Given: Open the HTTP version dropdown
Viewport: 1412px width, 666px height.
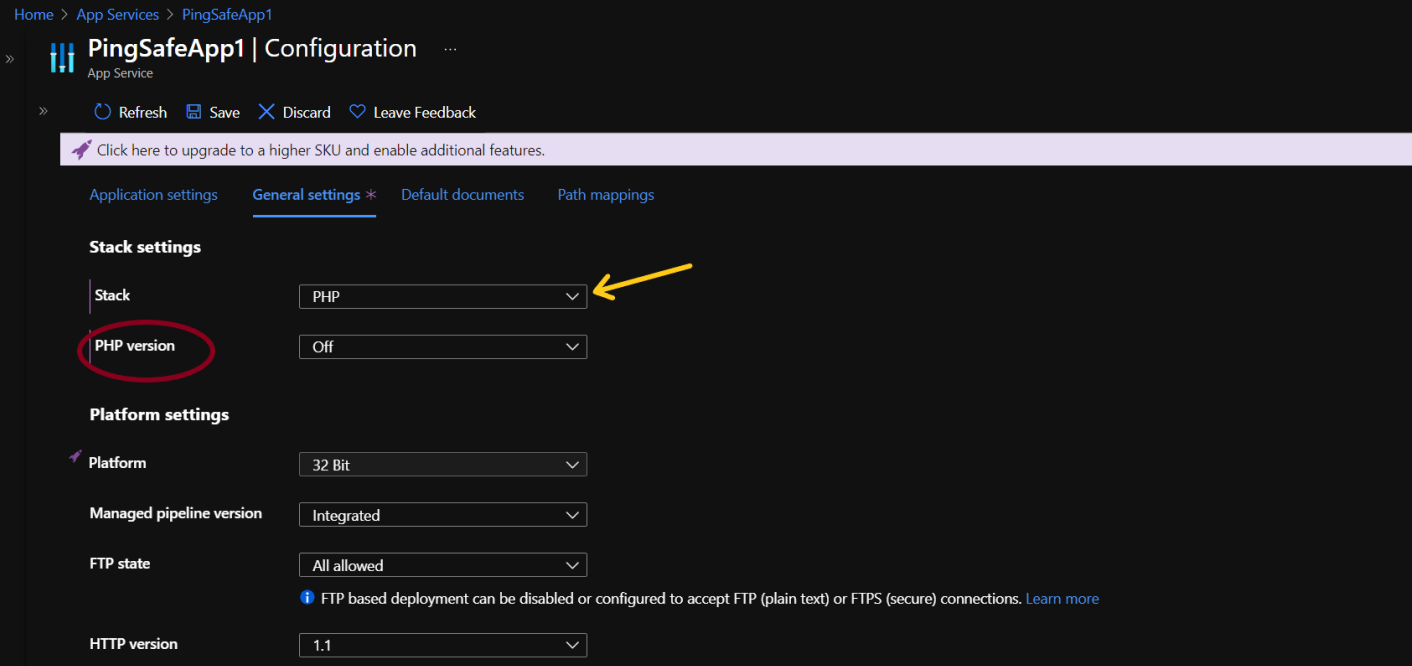Looking at the screenshot, I should tap(442, 645).
